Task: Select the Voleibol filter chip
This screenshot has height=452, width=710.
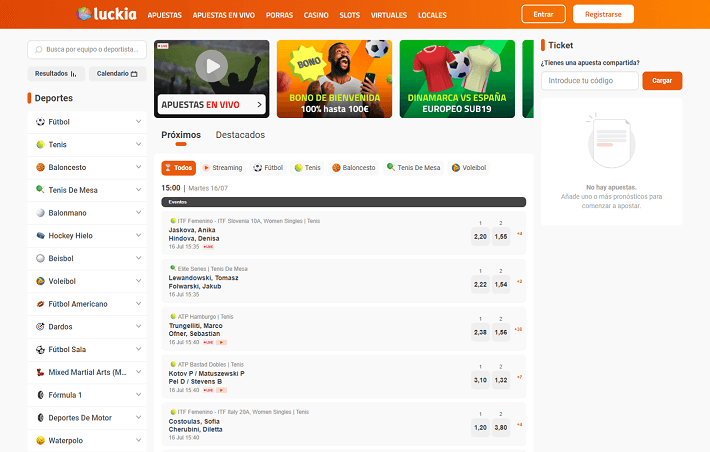Action: pos(469,168)
